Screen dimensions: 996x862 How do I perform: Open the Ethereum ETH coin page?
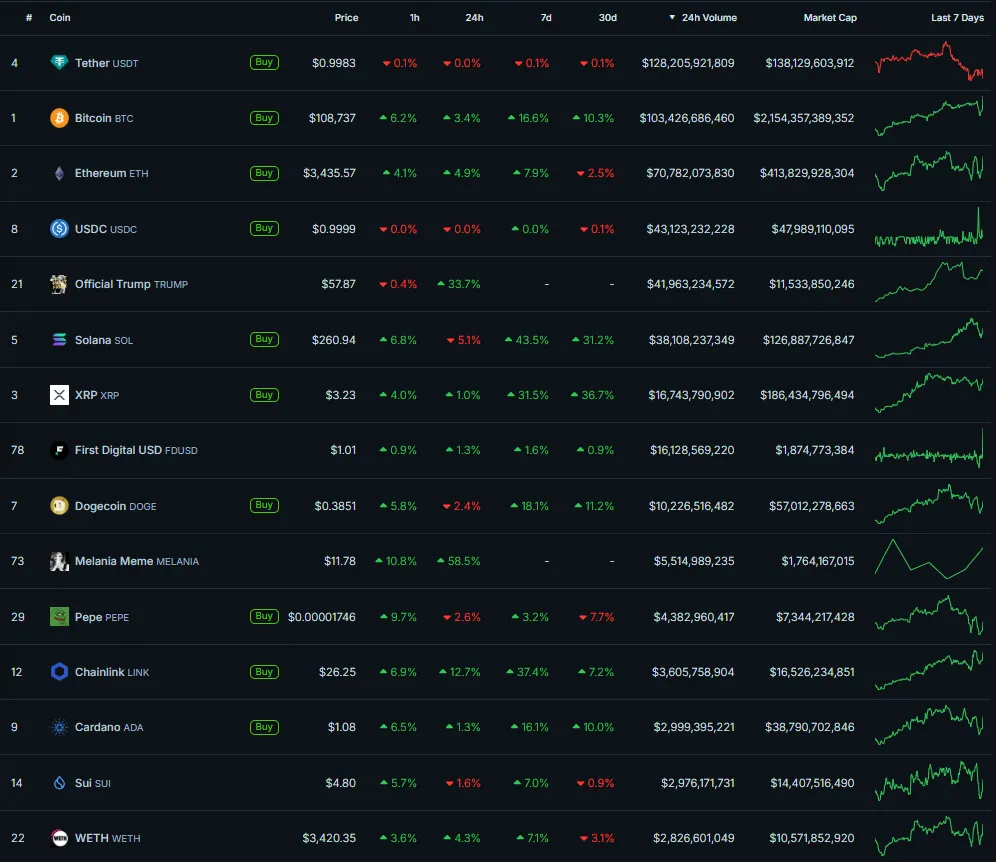coord(112,173)
